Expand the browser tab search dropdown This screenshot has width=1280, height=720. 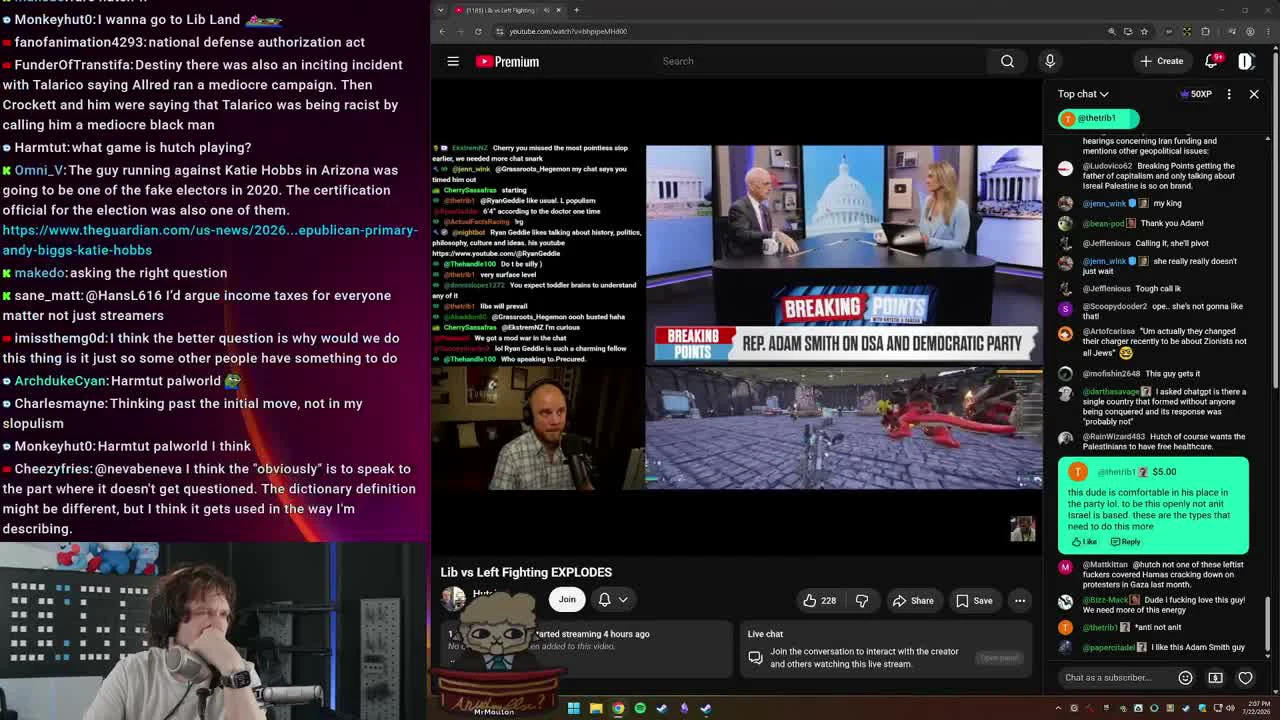(x=441, y=10)
